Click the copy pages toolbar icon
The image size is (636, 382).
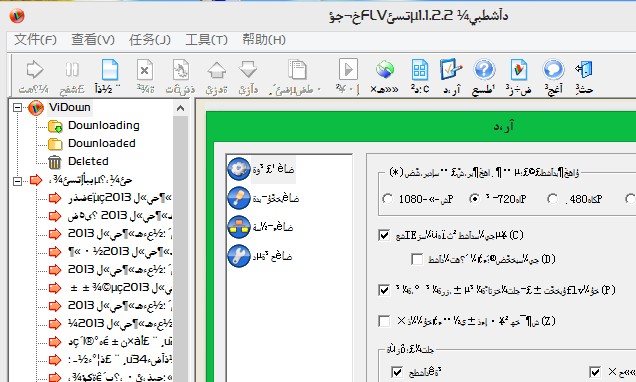pos(297,70)
